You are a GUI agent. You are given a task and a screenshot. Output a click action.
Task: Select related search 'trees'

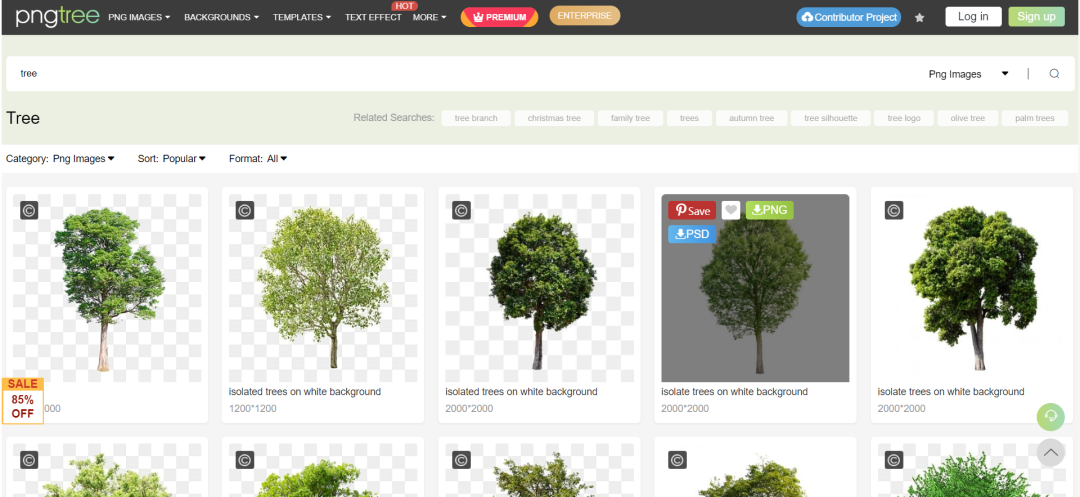(x=689, y=118)
